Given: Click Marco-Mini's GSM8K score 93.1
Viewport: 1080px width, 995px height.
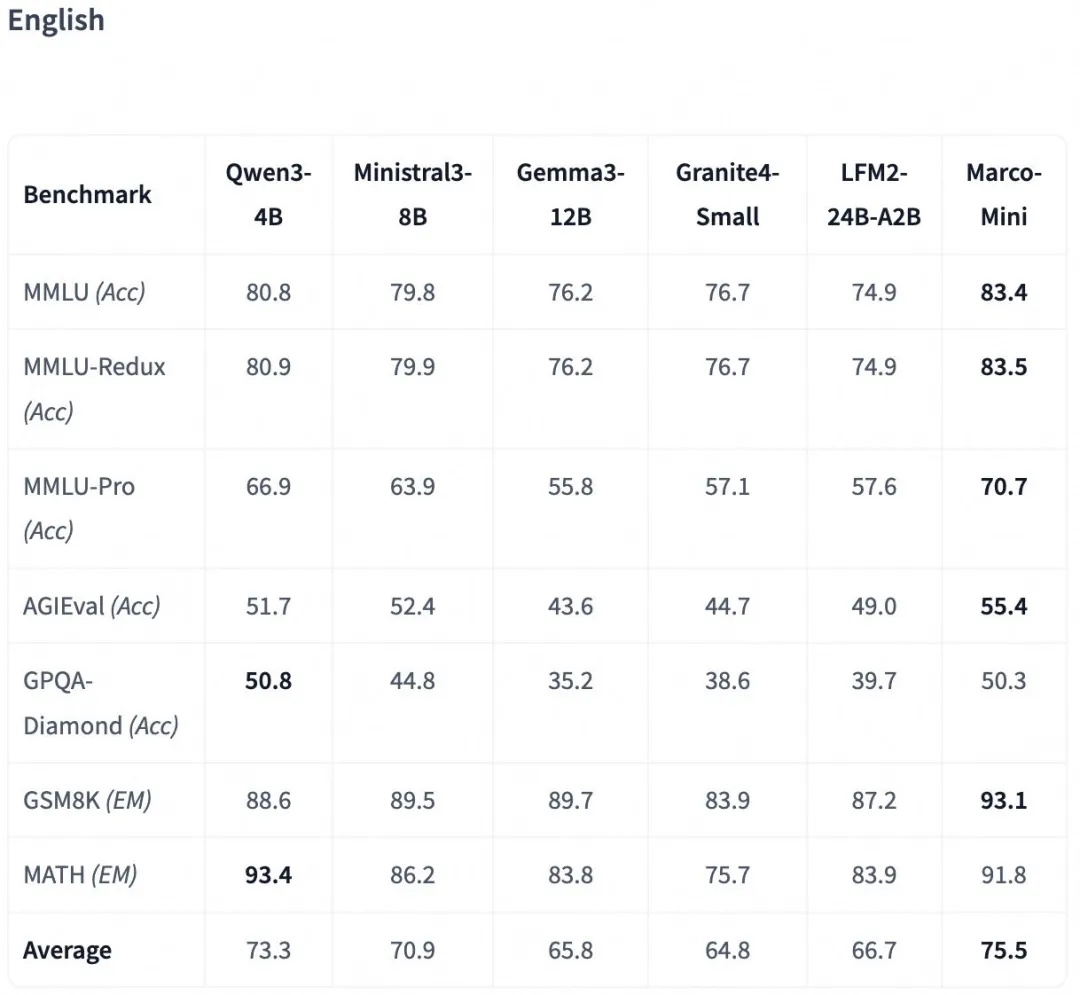Looking at the screenshot, I should click(1004, 801).
